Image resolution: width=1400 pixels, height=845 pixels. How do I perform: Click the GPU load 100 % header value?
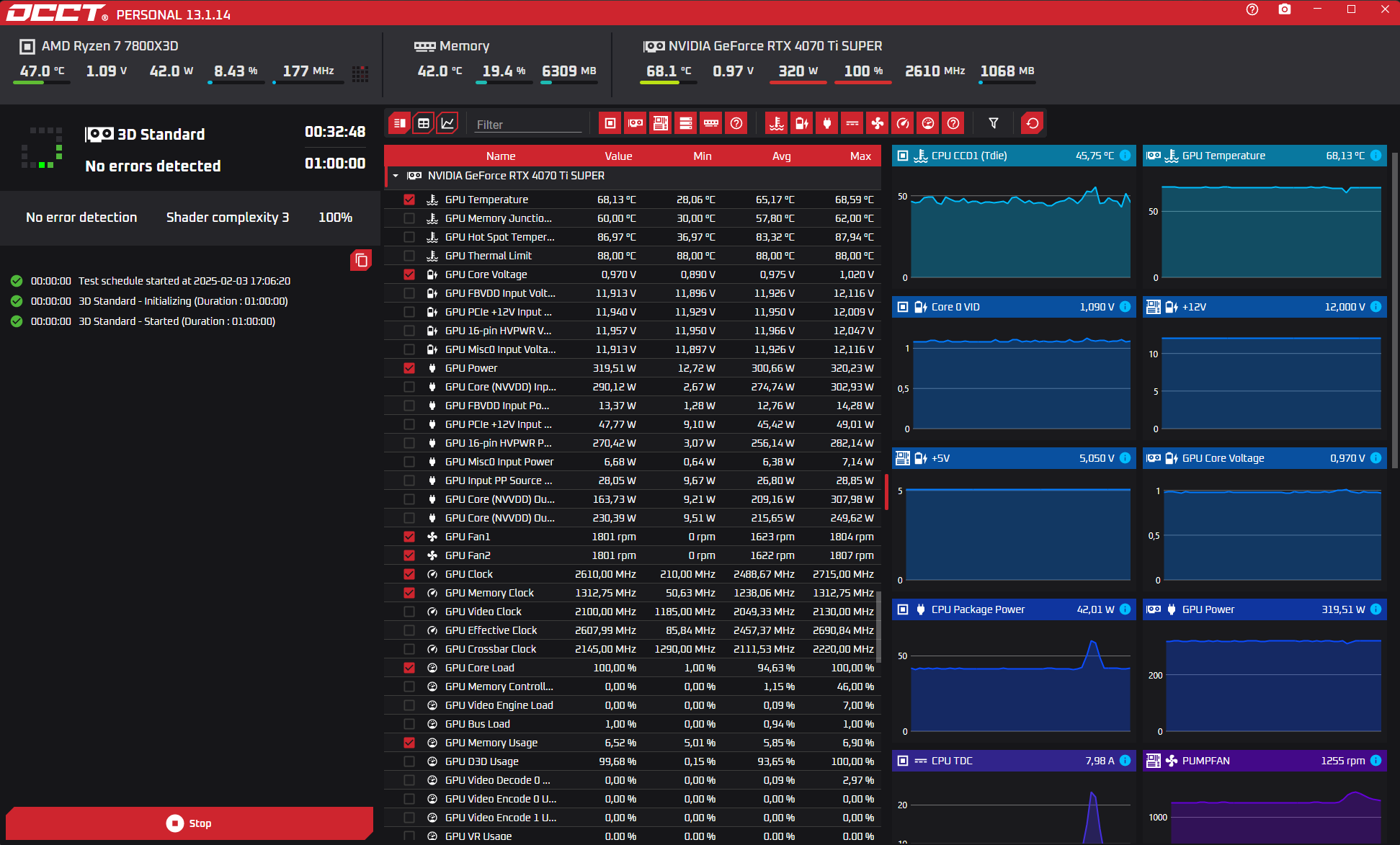(863, 71)
